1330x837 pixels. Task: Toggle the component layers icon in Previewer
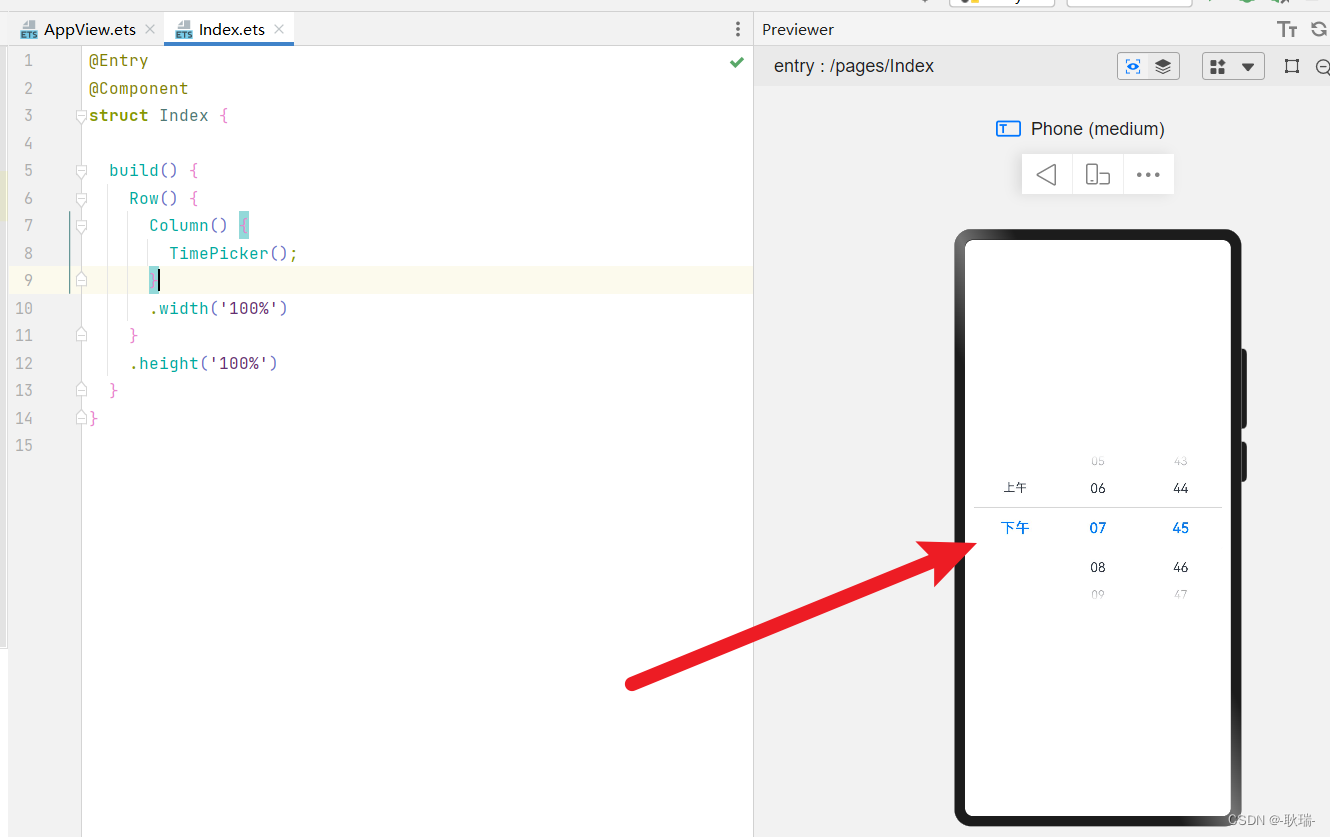point(1163,66)
